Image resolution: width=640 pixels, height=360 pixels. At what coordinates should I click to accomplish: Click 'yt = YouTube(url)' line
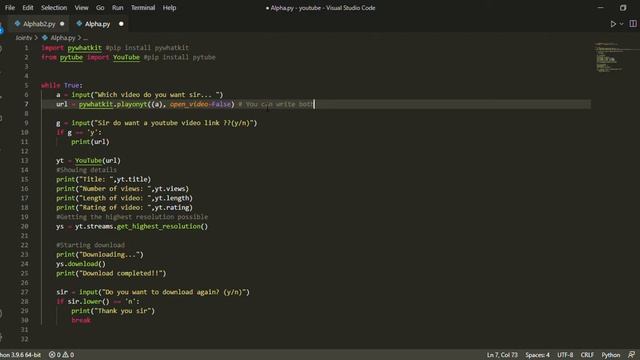88,160
